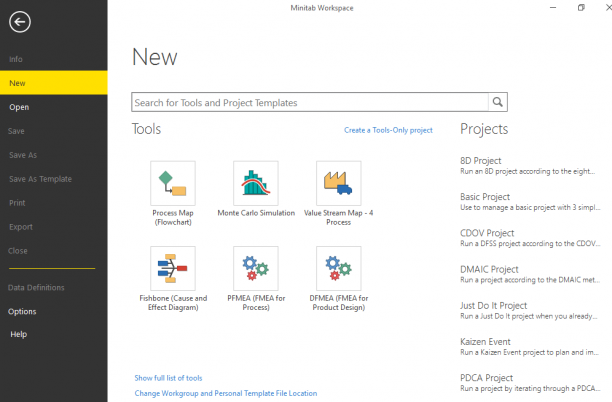The width and height of the screenshot is (612, 402).
Task: Open the Fishbone diagram tool icon
Action: pyautogui.click(x=173, y=268)
